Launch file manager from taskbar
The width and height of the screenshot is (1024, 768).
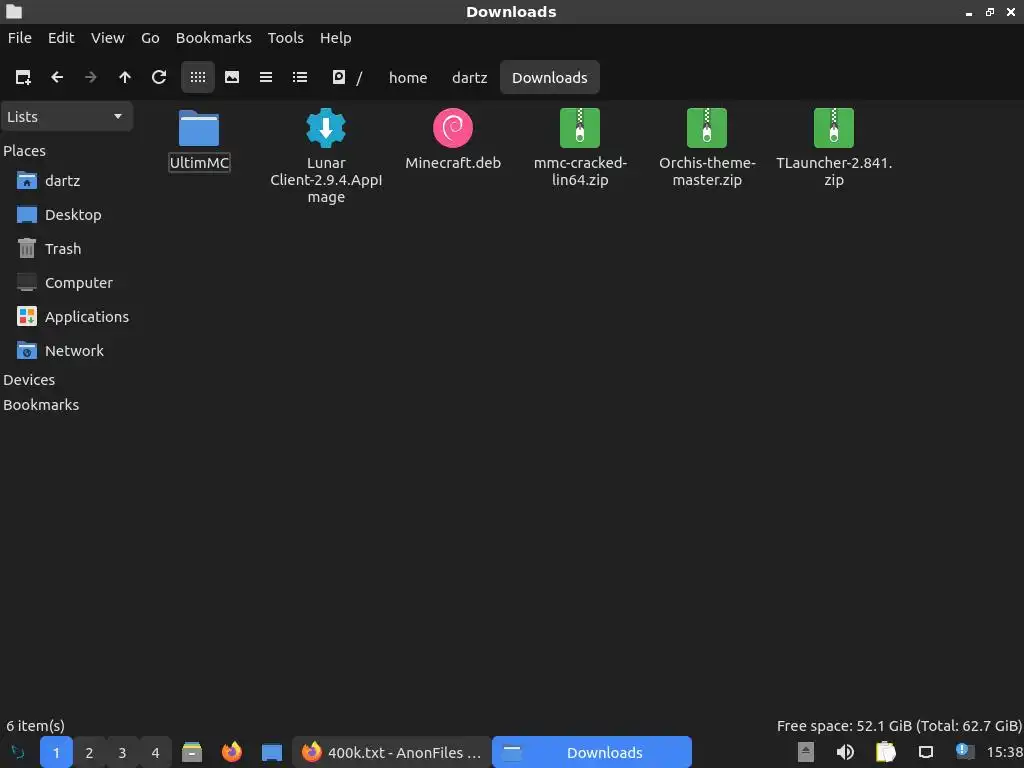click(x=192, y=753)
